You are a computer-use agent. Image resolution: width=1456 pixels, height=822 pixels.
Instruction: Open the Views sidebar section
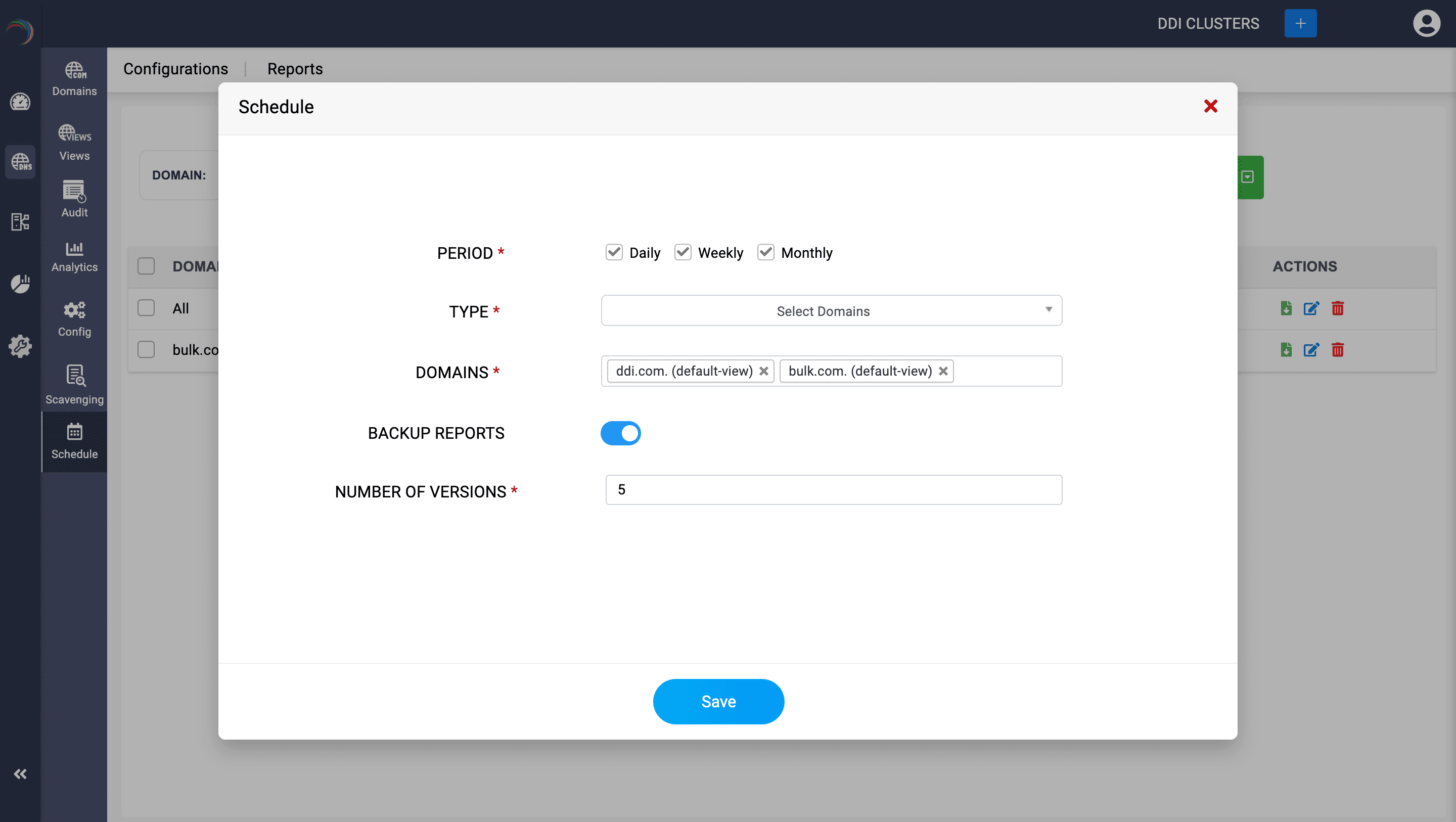pos(74,143)
